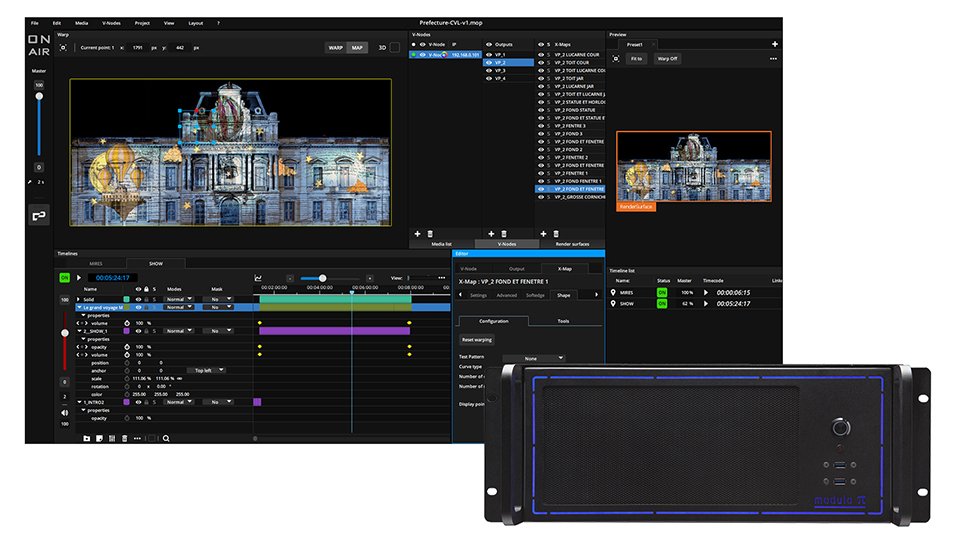Open the Tools tab in Editor
This screenshot has height=540, width=954.
click(x=563, y=321)
